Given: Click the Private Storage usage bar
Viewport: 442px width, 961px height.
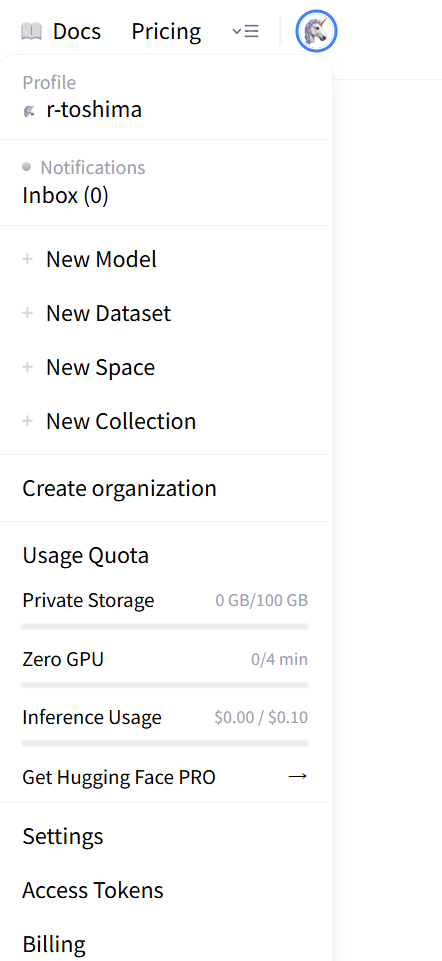Looking at the screenshot, I should pyautogui.click(x=165, y=626).
